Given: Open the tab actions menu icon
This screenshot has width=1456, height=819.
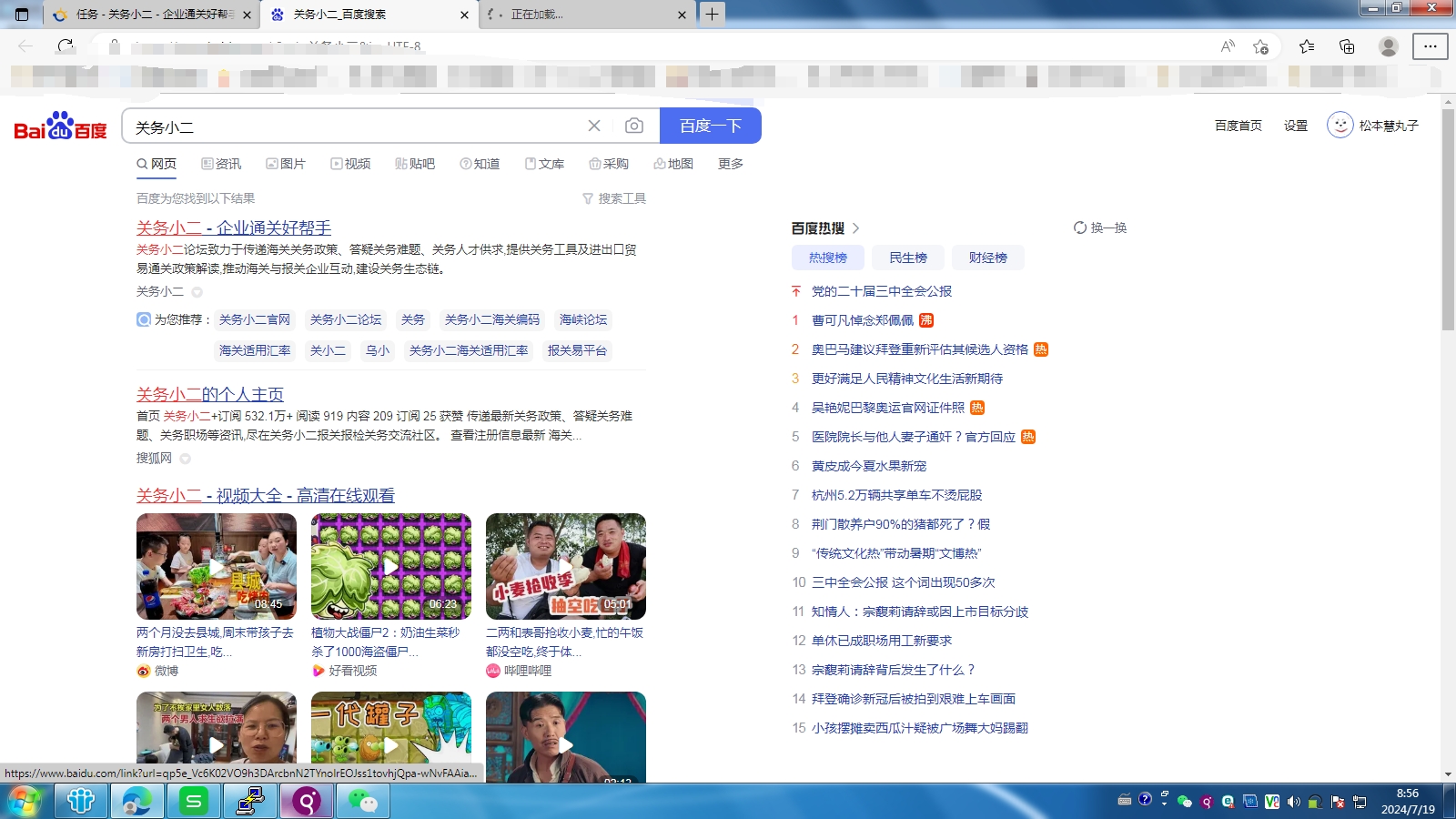Looking at the screenshot, I should (22, 15).
